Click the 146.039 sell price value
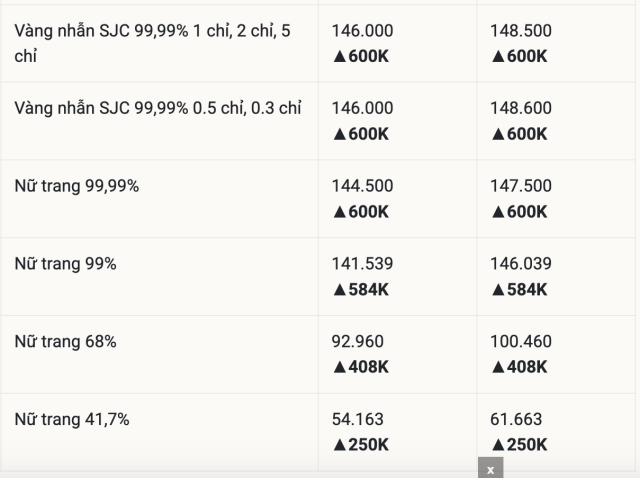The width and height of the screenshot is (640, 478). pyautogui.click(x=521, y=264)
